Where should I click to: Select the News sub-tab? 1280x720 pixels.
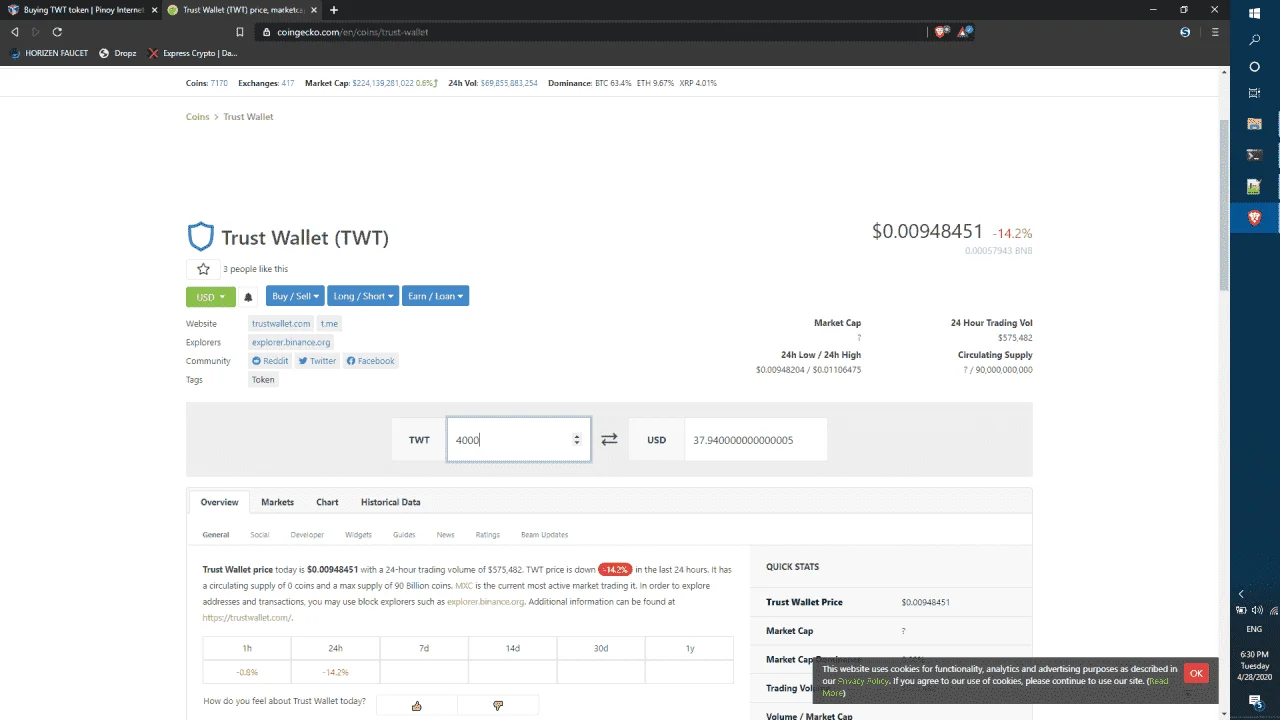[x=445, y=535]
